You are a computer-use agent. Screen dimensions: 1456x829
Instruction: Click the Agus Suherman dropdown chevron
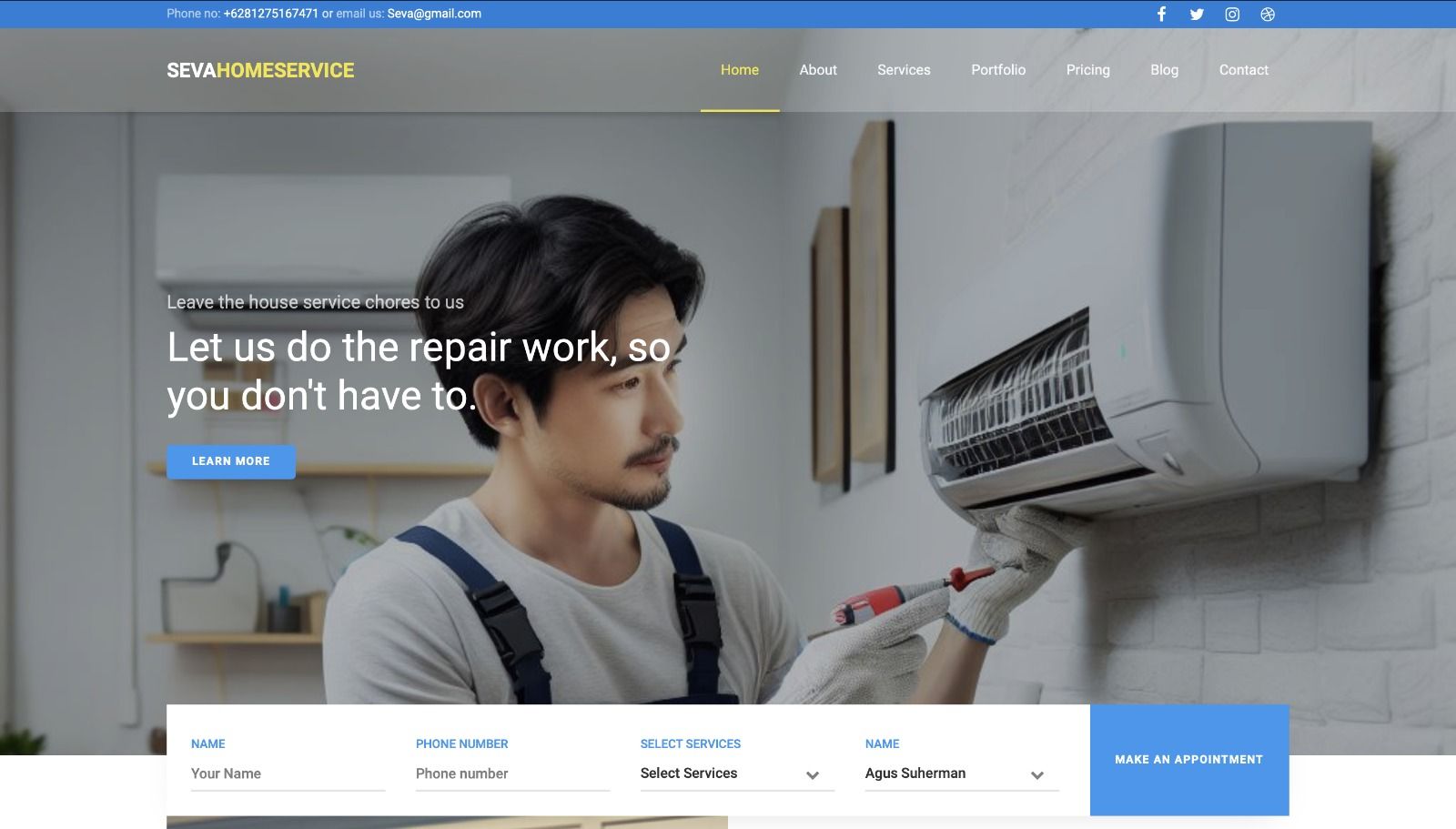[1036, 775]
